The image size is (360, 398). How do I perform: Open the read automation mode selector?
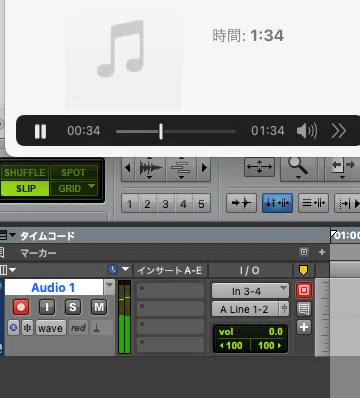(x=78, y=328)
